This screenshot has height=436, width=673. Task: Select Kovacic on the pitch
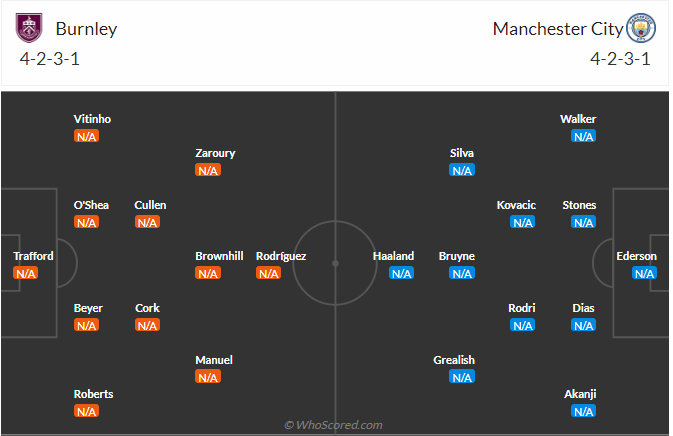(516, 205)
